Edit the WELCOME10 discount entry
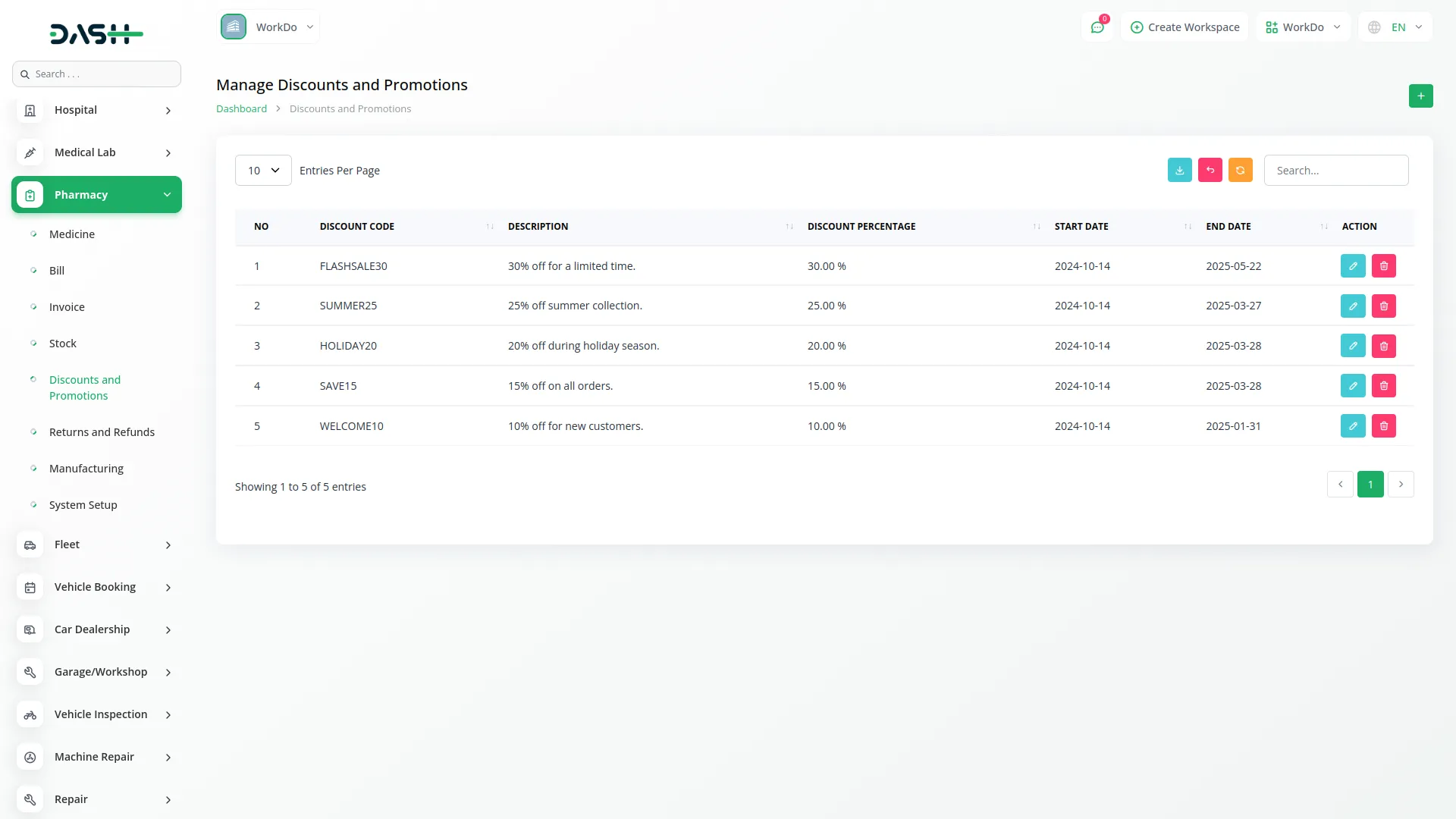This screenshot has width=1456, height=819. (1352, 426)
